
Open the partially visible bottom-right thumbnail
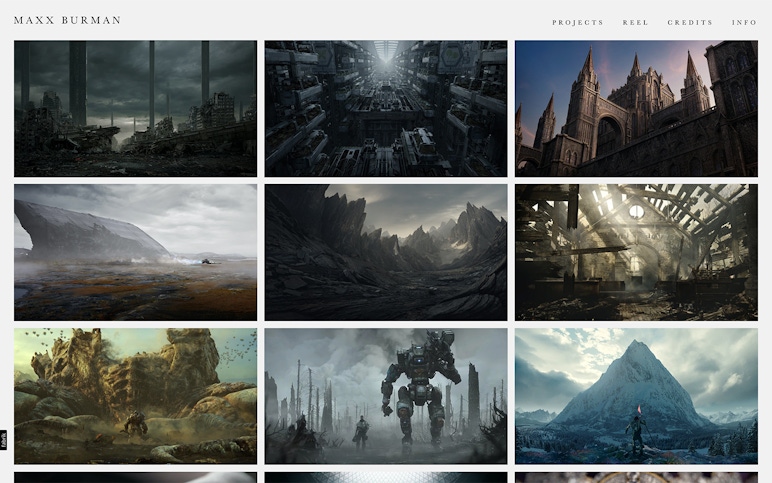pyautogui.click(x=636, y=477)
